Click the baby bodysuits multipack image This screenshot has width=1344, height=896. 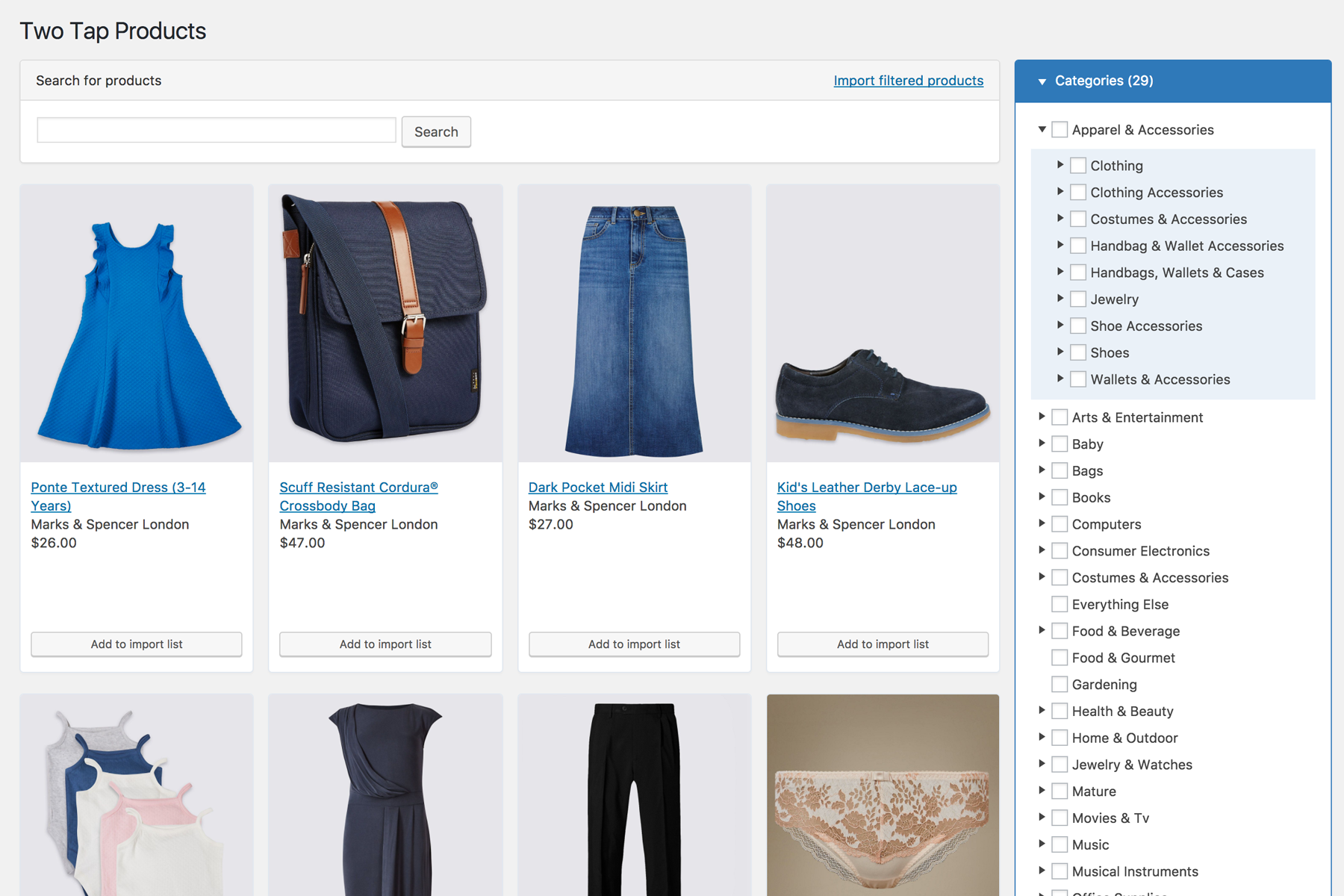pyautogui.click(x=137, y=795)
